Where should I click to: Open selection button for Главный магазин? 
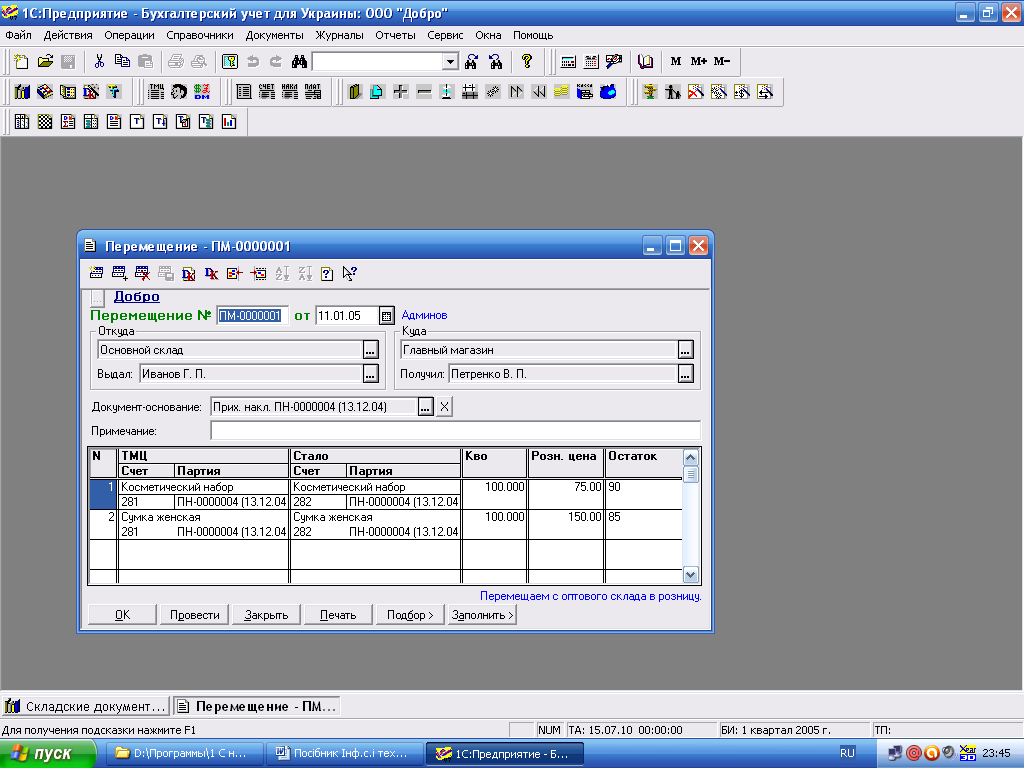coord(685,350)
